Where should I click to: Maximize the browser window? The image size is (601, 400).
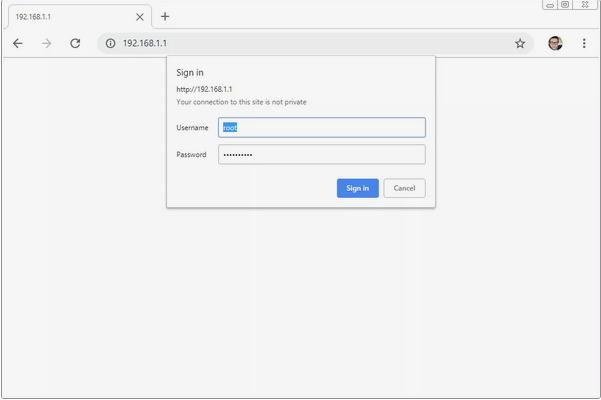565,5
